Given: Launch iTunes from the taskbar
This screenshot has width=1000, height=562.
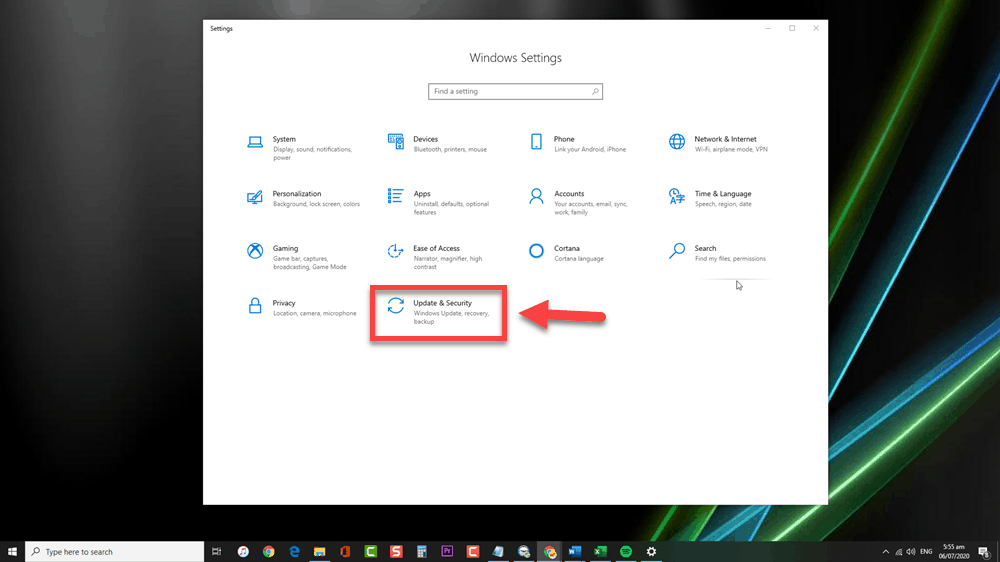Looking at the screenshot, I should (243, 551).
